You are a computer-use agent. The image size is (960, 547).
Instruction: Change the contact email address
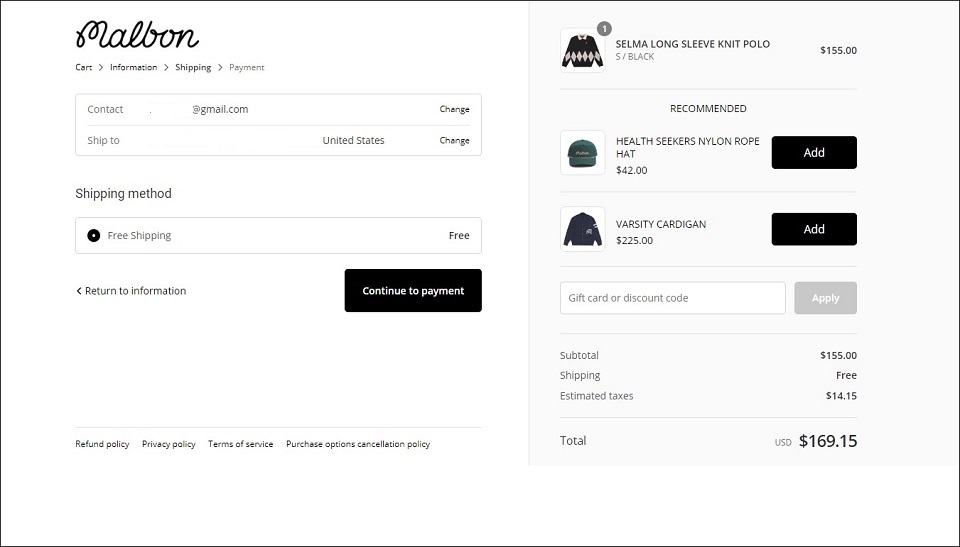454,109
